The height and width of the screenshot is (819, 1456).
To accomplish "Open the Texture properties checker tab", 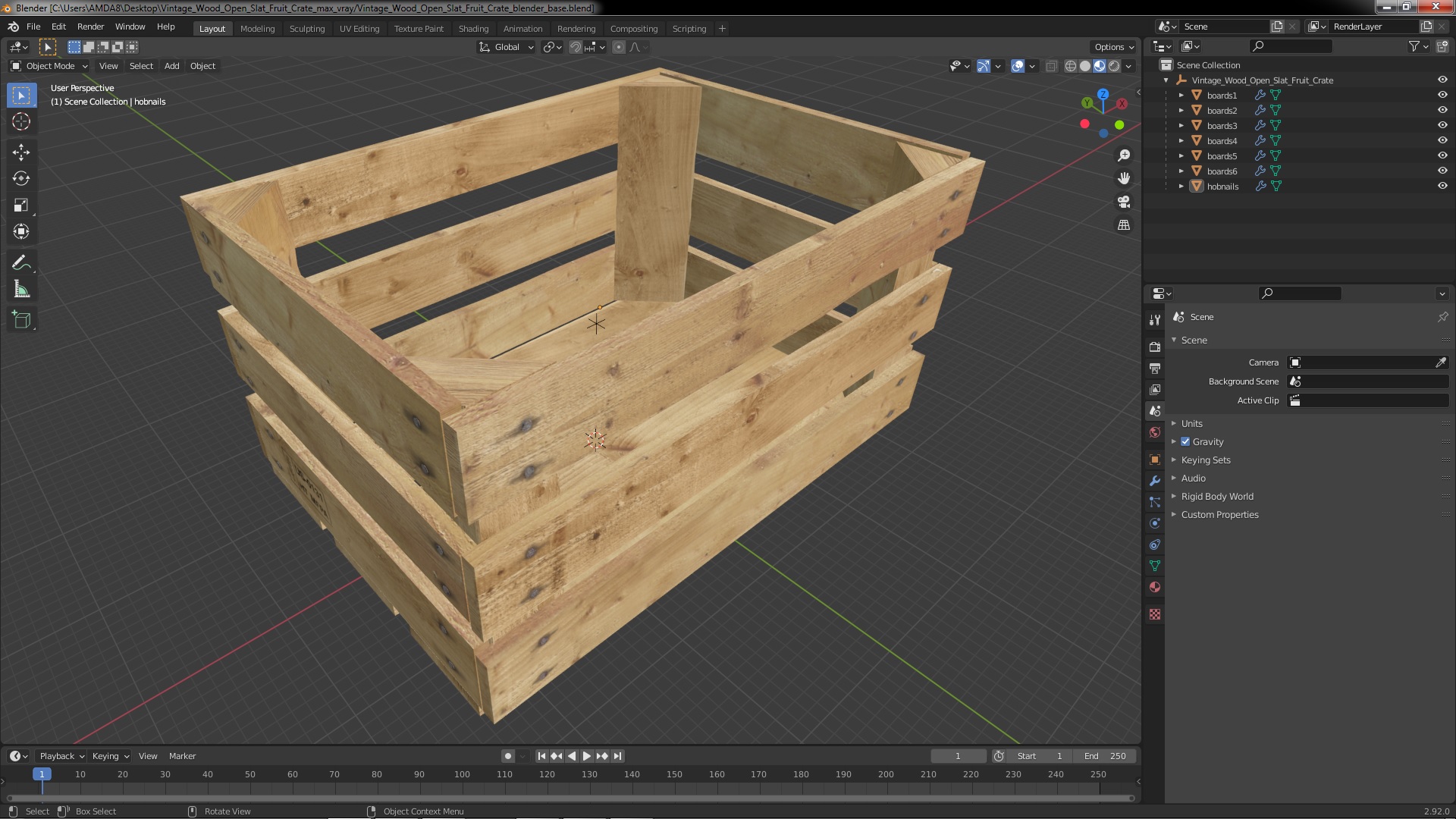I will point(1155,614).
